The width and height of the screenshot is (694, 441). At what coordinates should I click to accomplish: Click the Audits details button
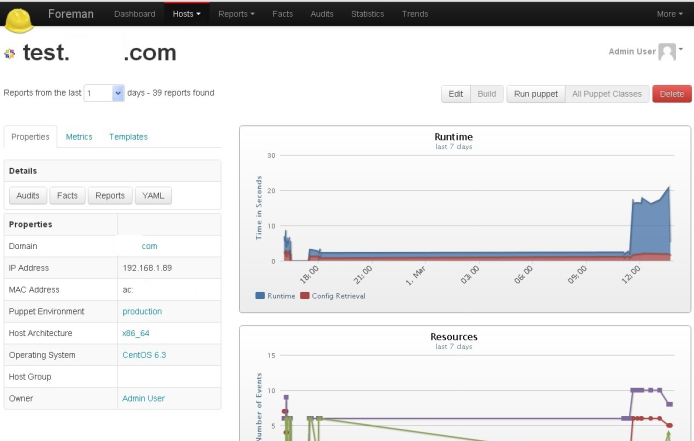(28, 195)
